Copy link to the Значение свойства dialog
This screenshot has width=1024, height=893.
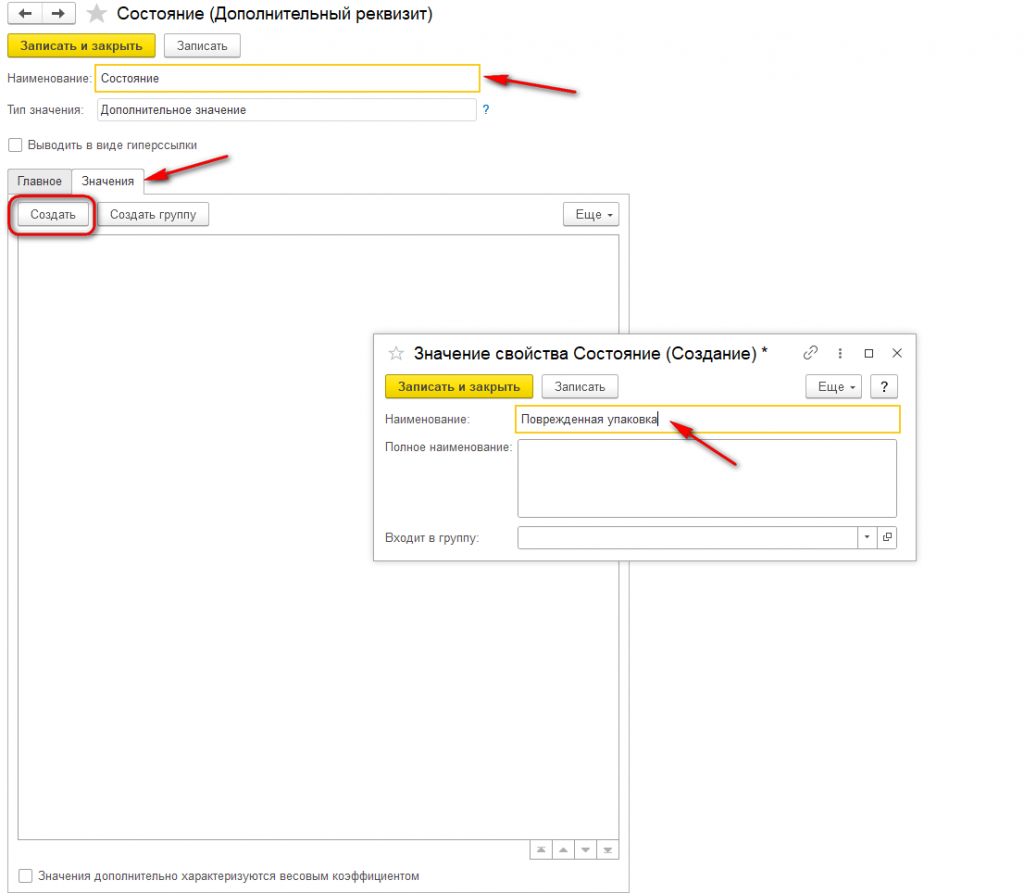(810, 353)
